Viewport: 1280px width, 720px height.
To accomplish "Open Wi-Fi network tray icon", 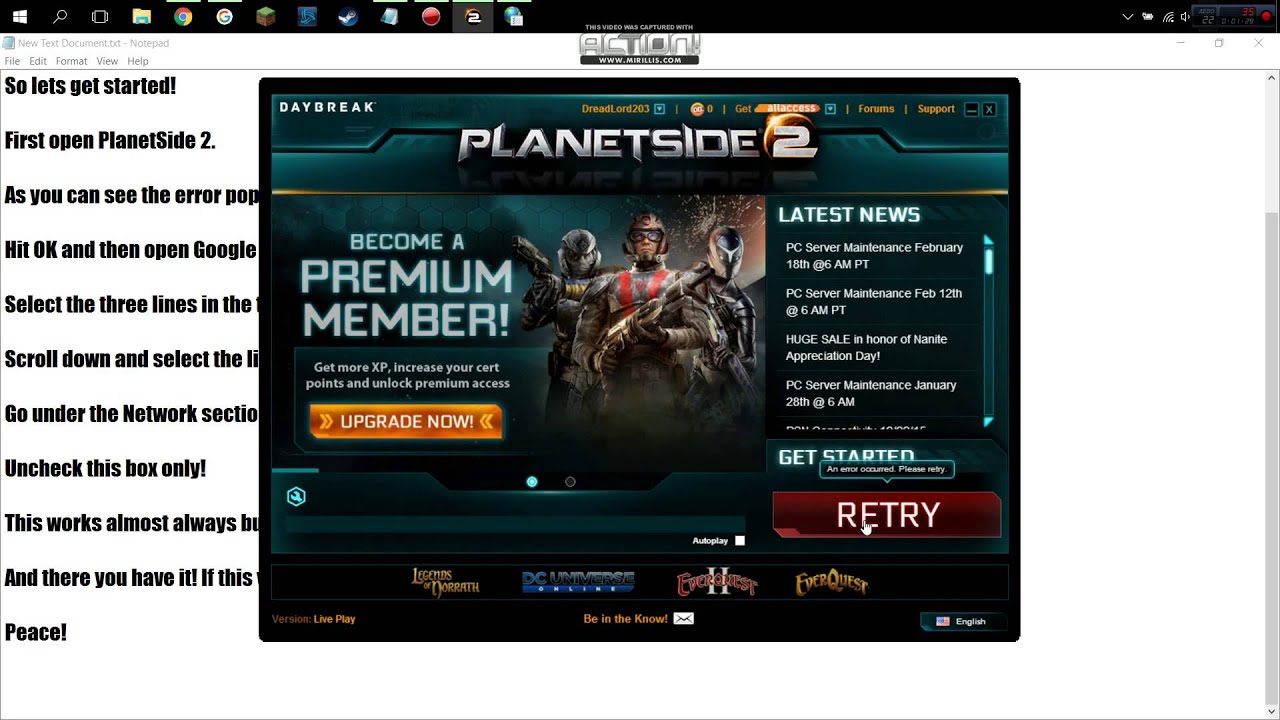I will pyautogui.click(x=1168, y=16).
